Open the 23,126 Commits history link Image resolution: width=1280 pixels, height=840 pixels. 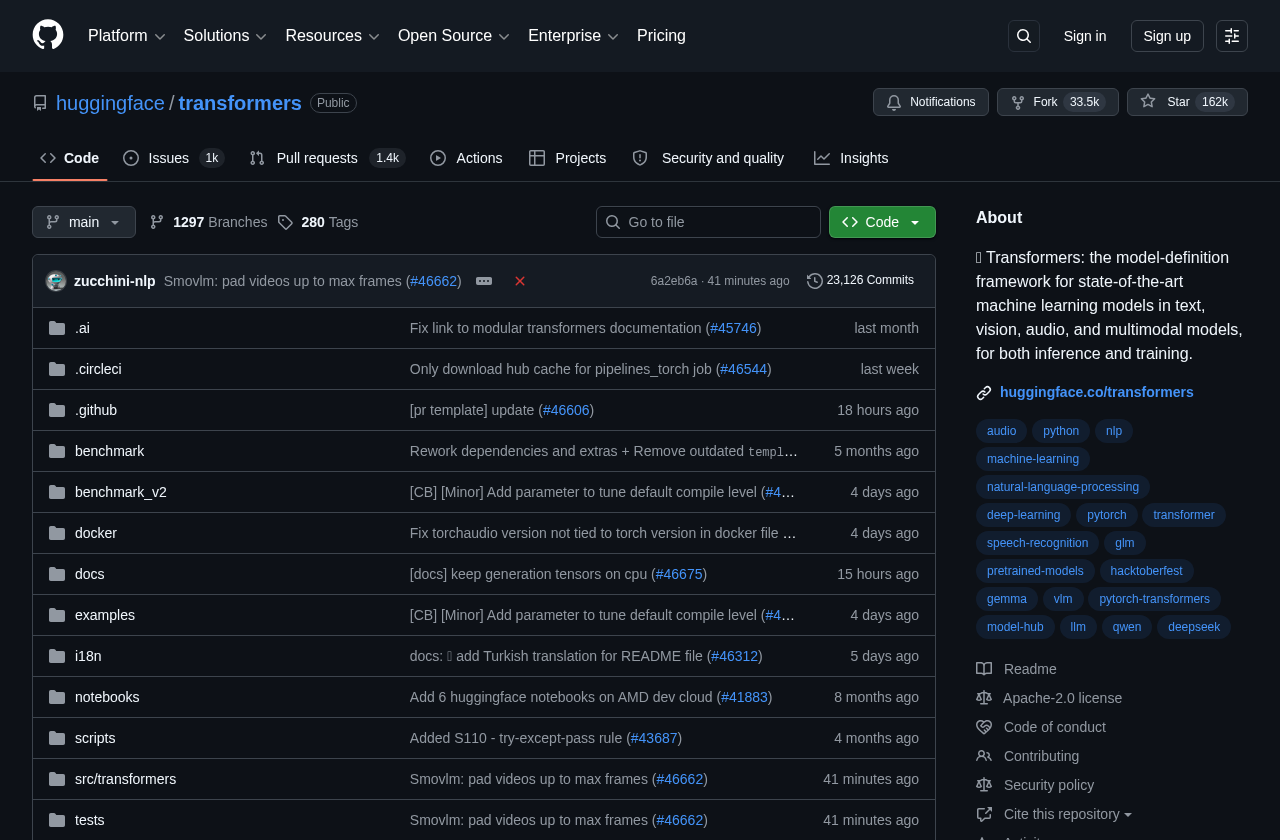(x=860, y=281)
